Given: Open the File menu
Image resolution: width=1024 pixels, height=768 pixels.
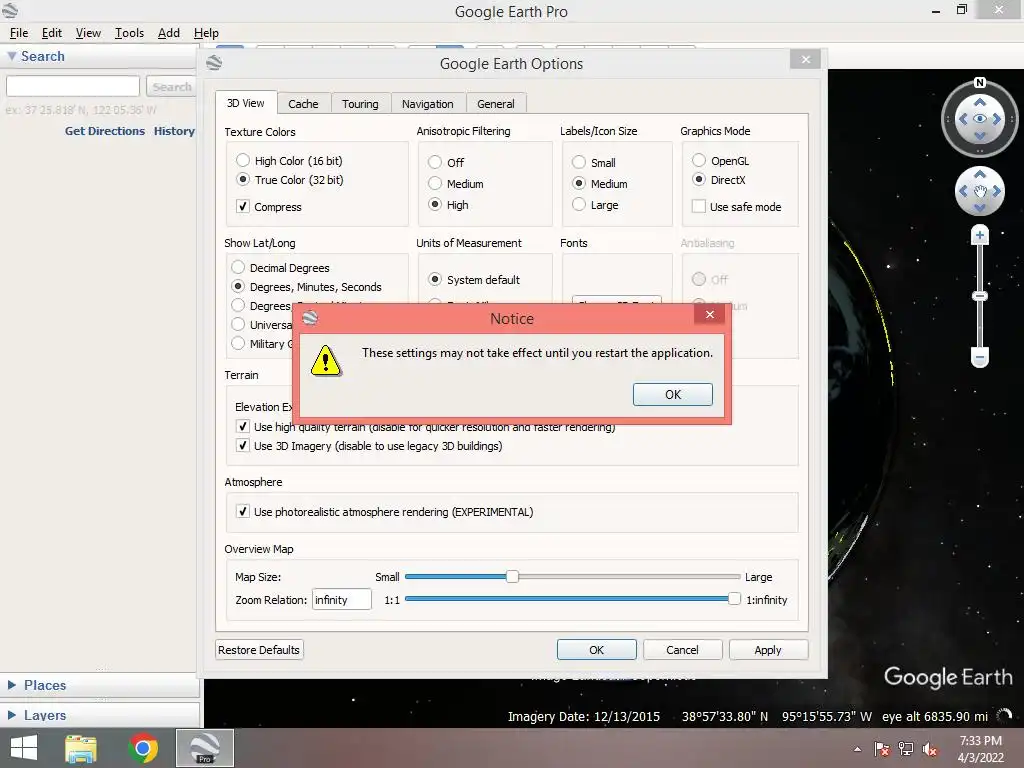Looking at the screenshot, I should 19,33.
